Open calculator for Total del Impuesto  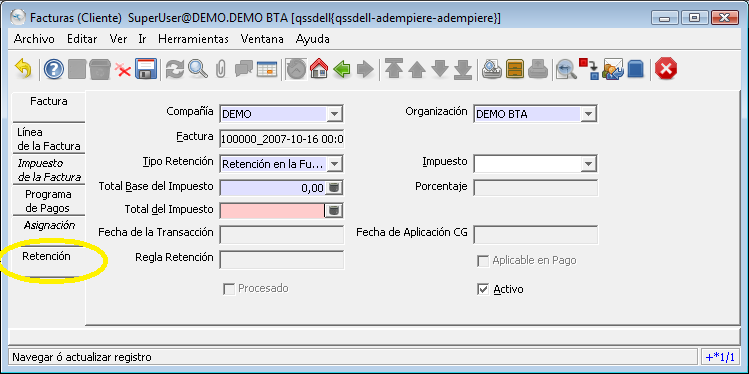(334, 210)
